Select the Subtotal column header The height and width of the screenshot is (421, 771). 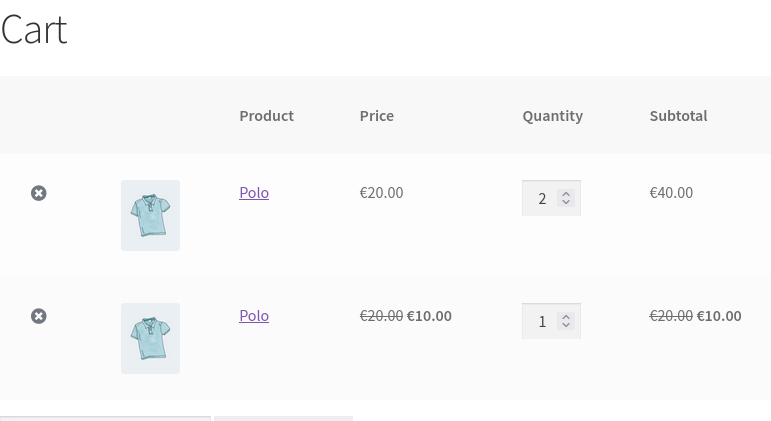pos(679,116)
